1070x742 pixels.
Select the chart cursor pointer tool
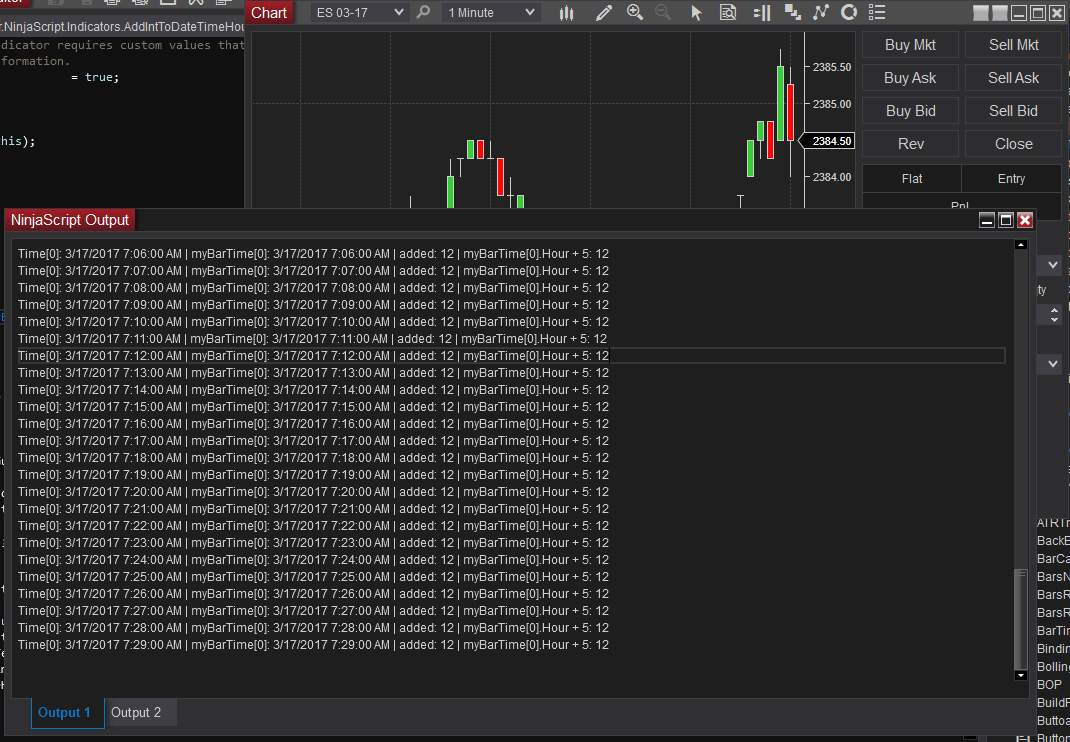pos(696,12)
